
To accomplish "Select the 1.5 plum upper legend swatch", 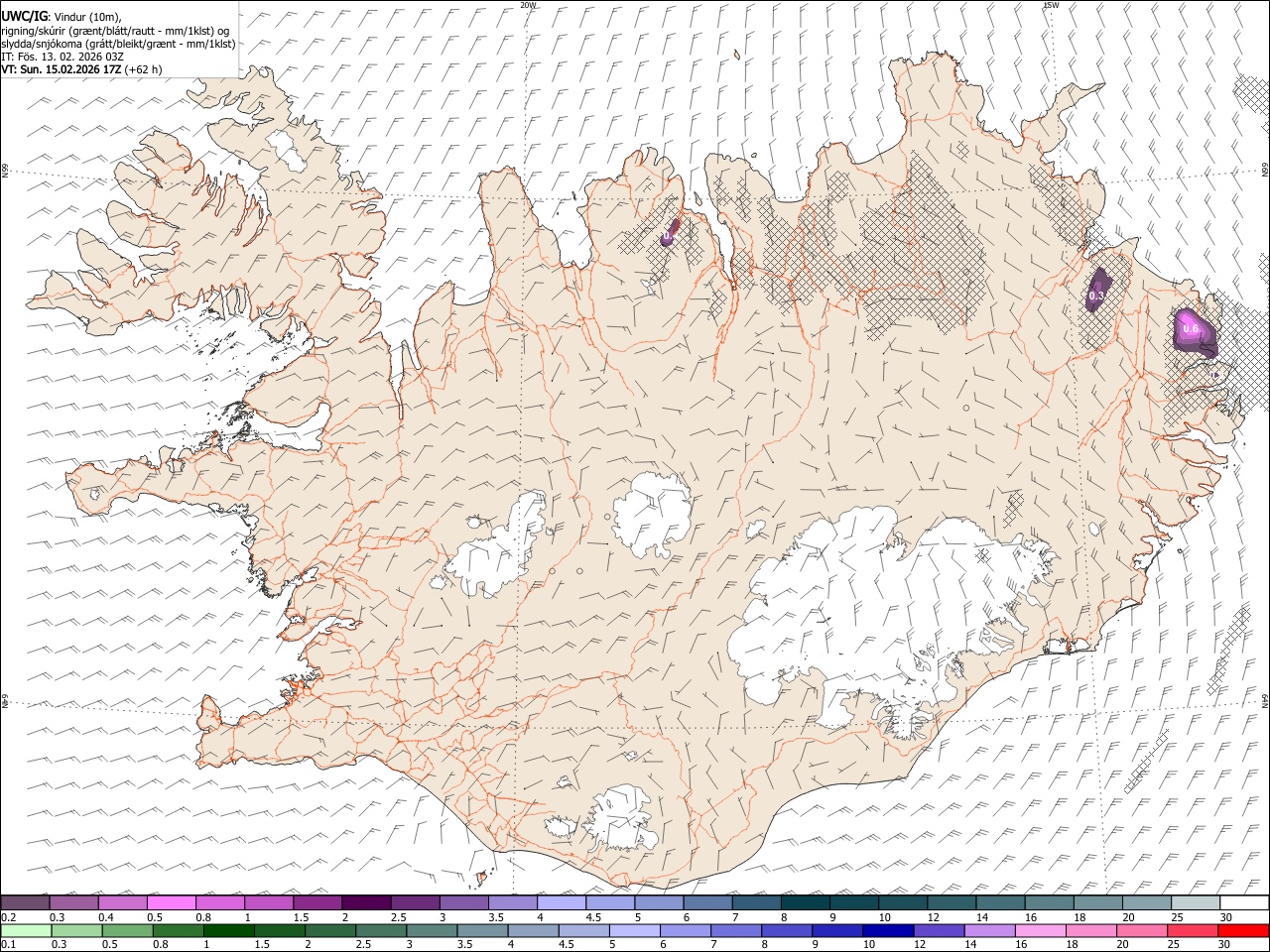I will pyautogui.click(x=317, y=903).
